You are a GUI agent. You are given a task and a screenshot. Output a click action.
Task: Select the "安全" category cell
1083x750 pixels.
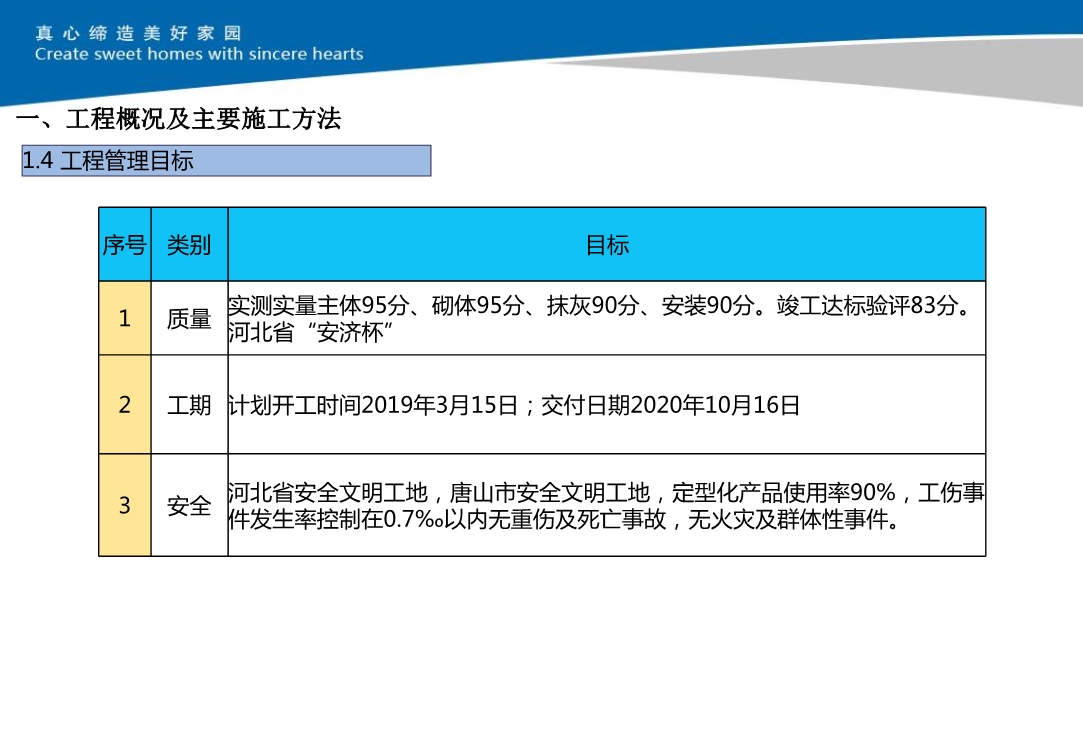pos(189,507)
